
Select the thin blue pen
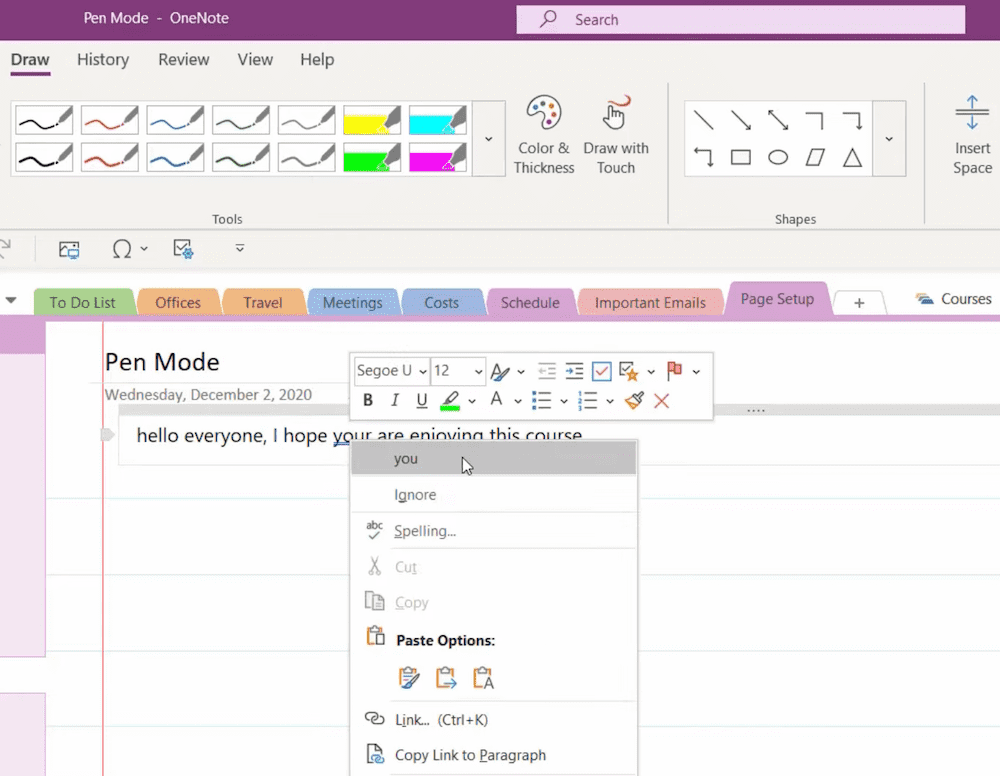tap(175, 120)
